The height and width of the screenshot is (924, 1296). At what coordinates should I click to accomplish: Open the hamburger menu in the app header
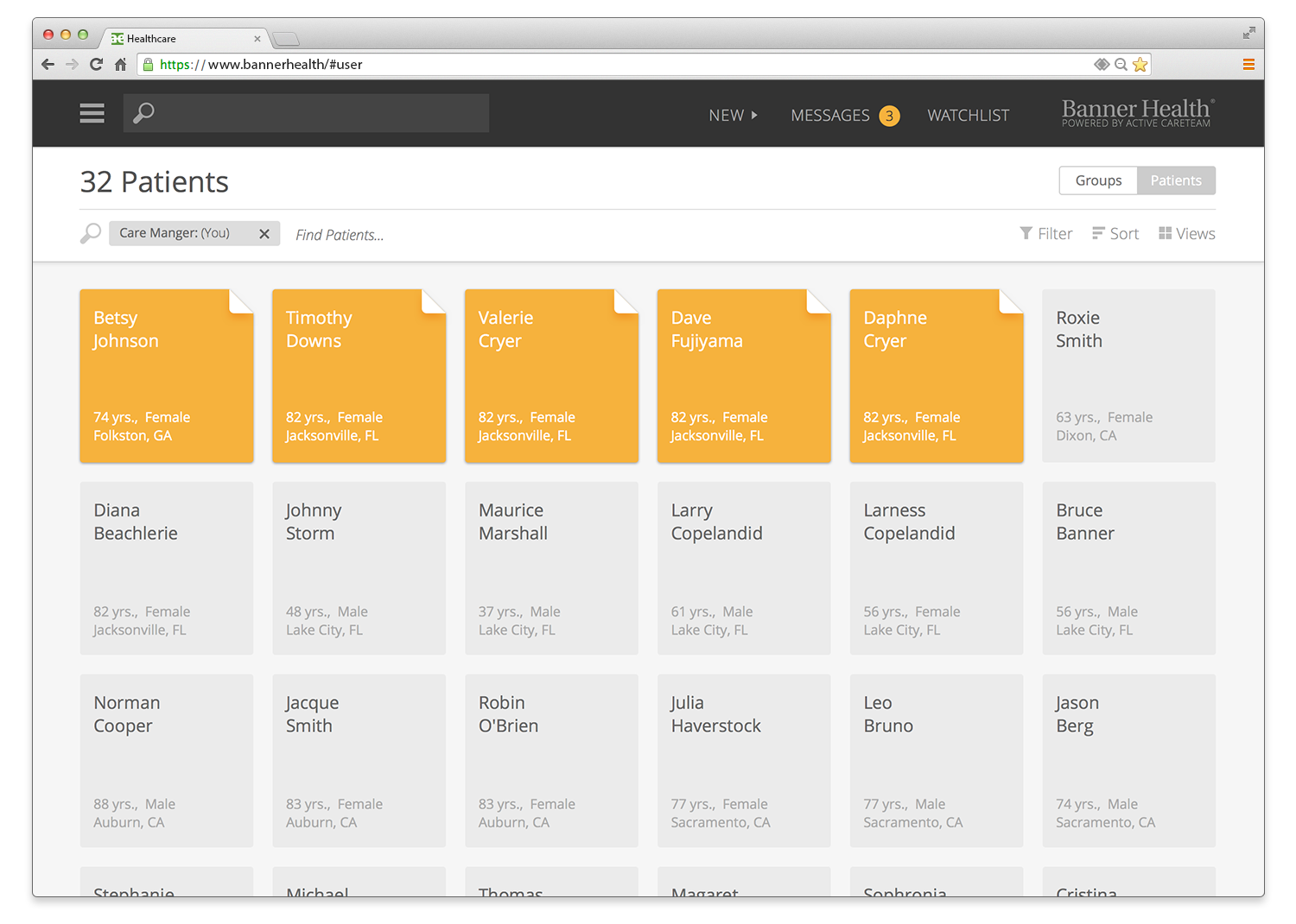(x=92, y=113)
